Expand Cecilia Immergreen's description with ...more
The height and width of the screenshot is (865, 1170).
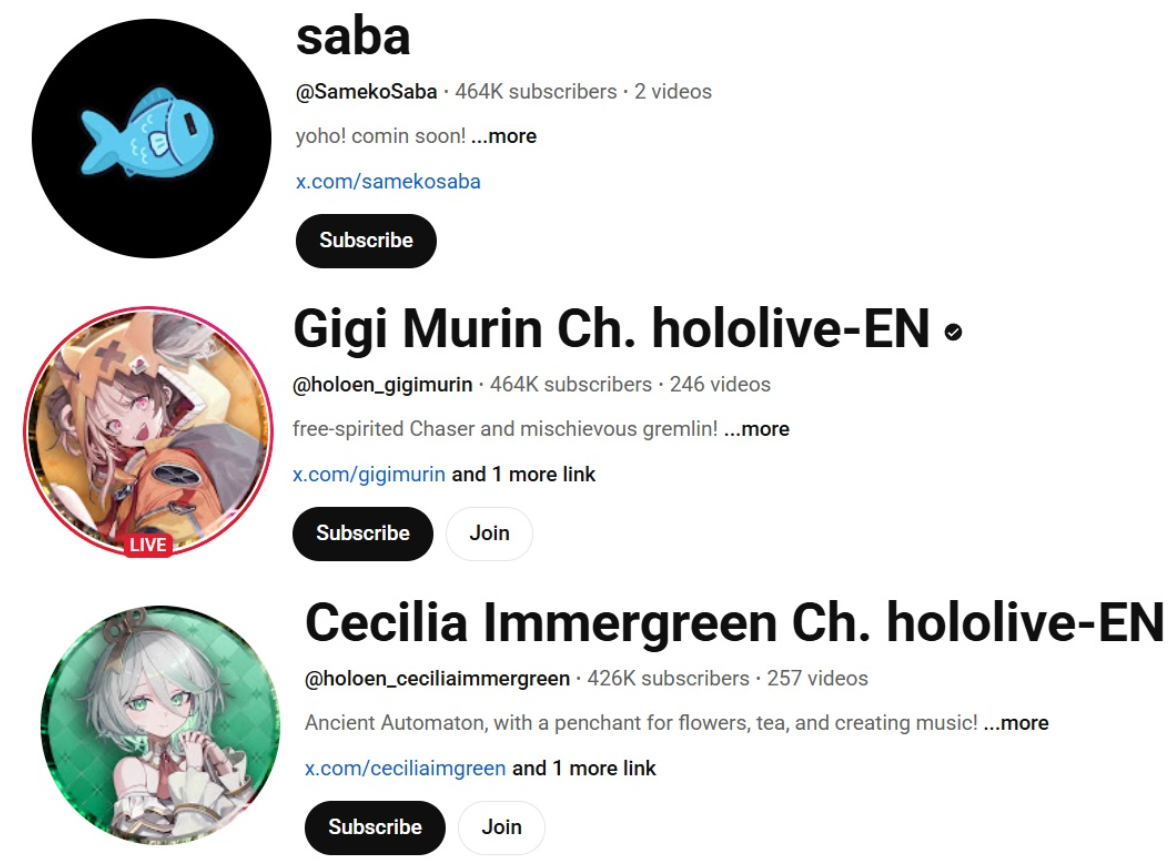click(1016, 722)
